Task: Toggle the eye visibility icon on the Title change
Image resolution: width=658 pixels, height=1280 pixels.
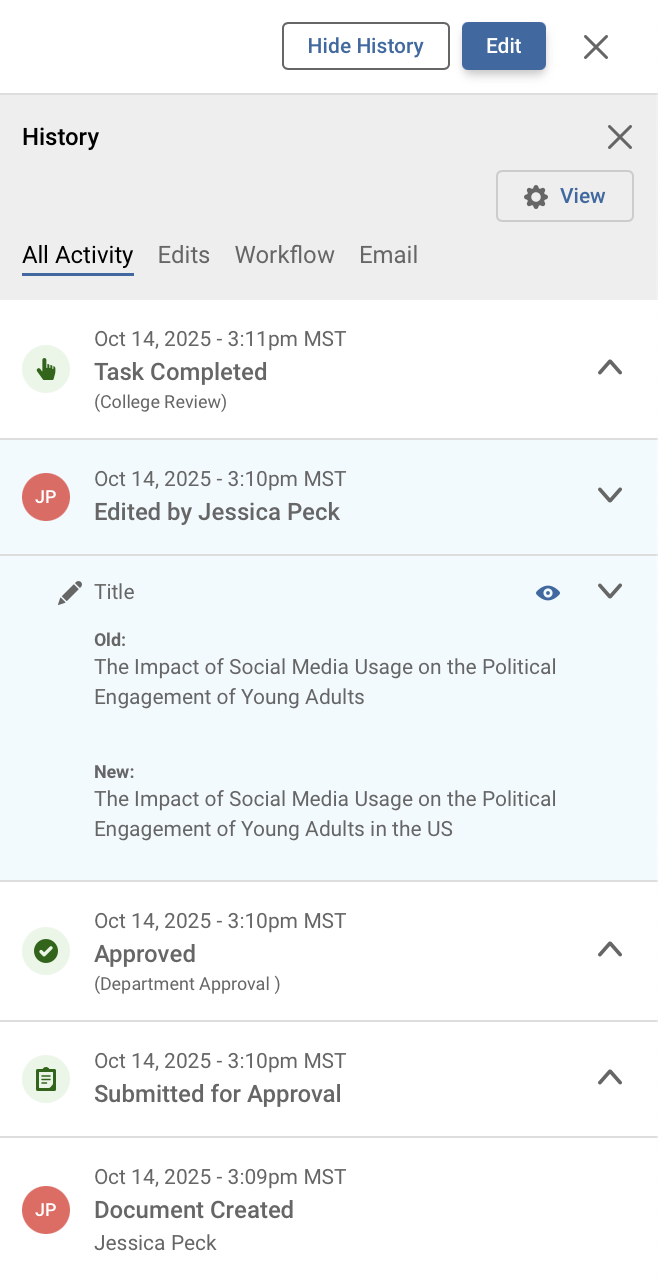Action: tap(547, 592)
